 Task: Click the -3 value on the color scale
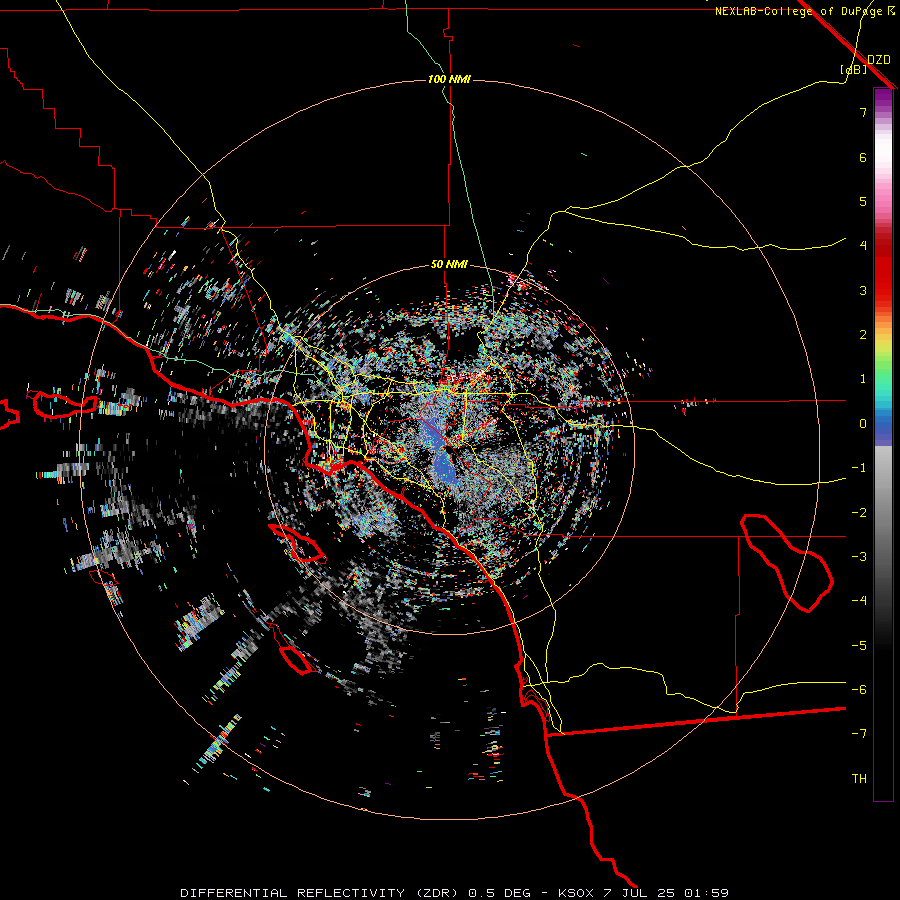[859, 557]
